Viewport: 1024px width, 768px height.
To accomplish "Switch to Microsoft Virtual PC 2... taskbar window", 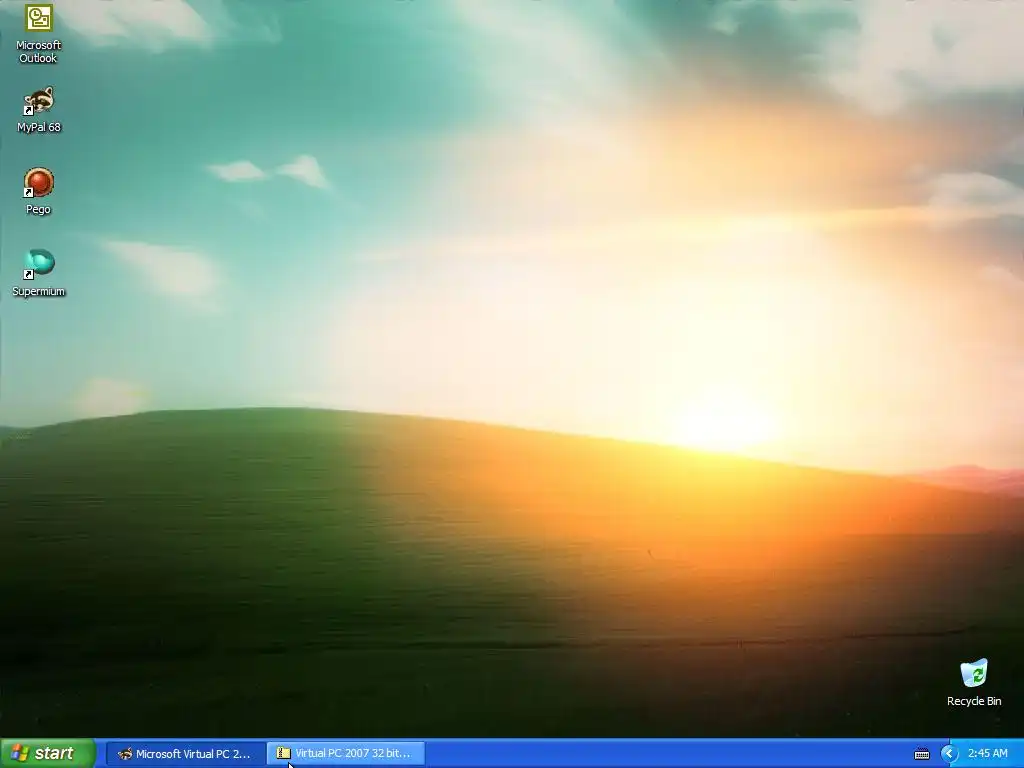I will [185, 754].
